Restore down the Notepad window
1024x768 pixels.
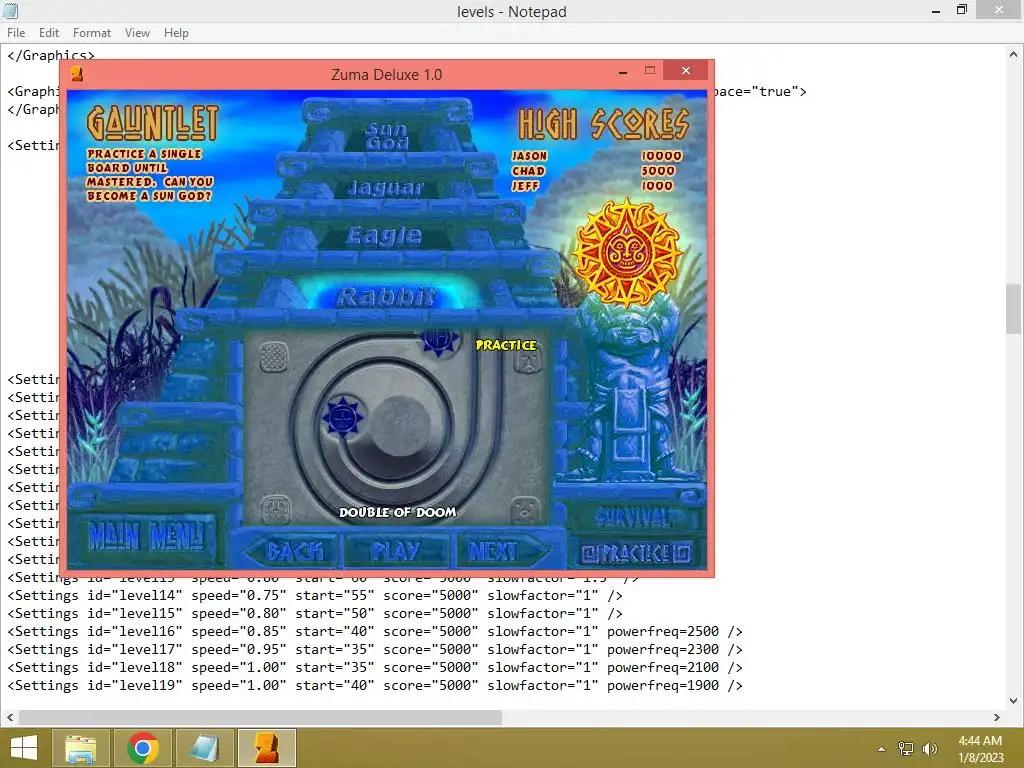pos(962,10)
